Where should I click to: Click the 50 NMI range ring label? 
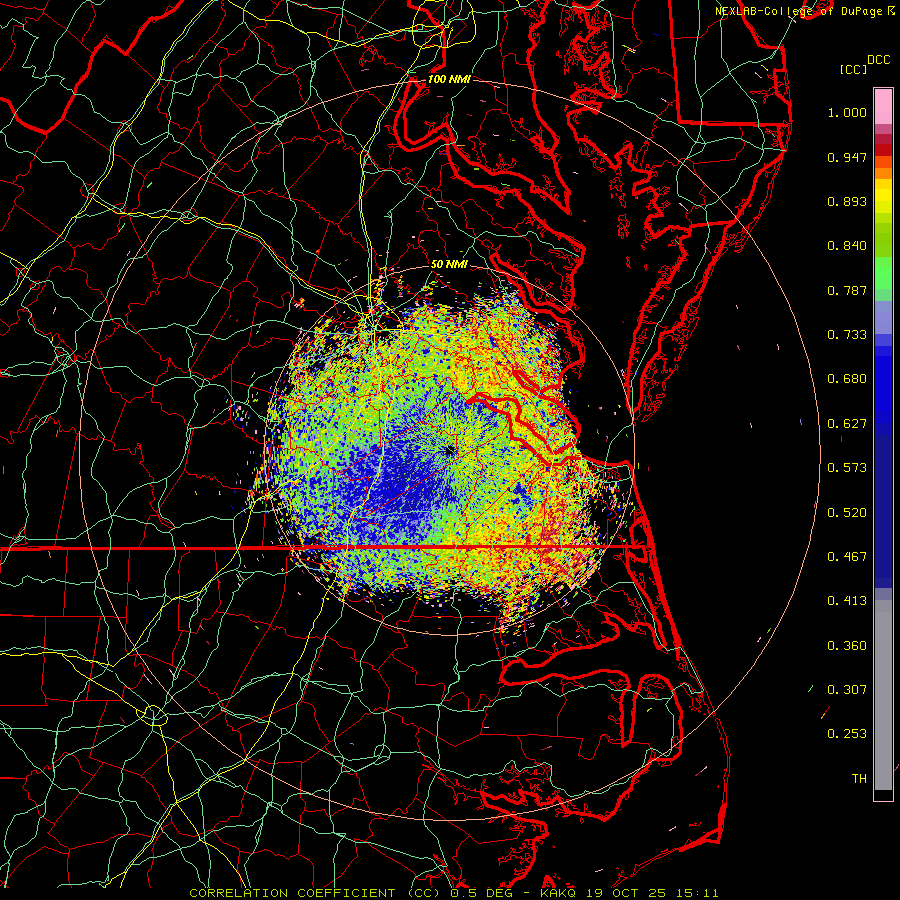pos(449,264)
